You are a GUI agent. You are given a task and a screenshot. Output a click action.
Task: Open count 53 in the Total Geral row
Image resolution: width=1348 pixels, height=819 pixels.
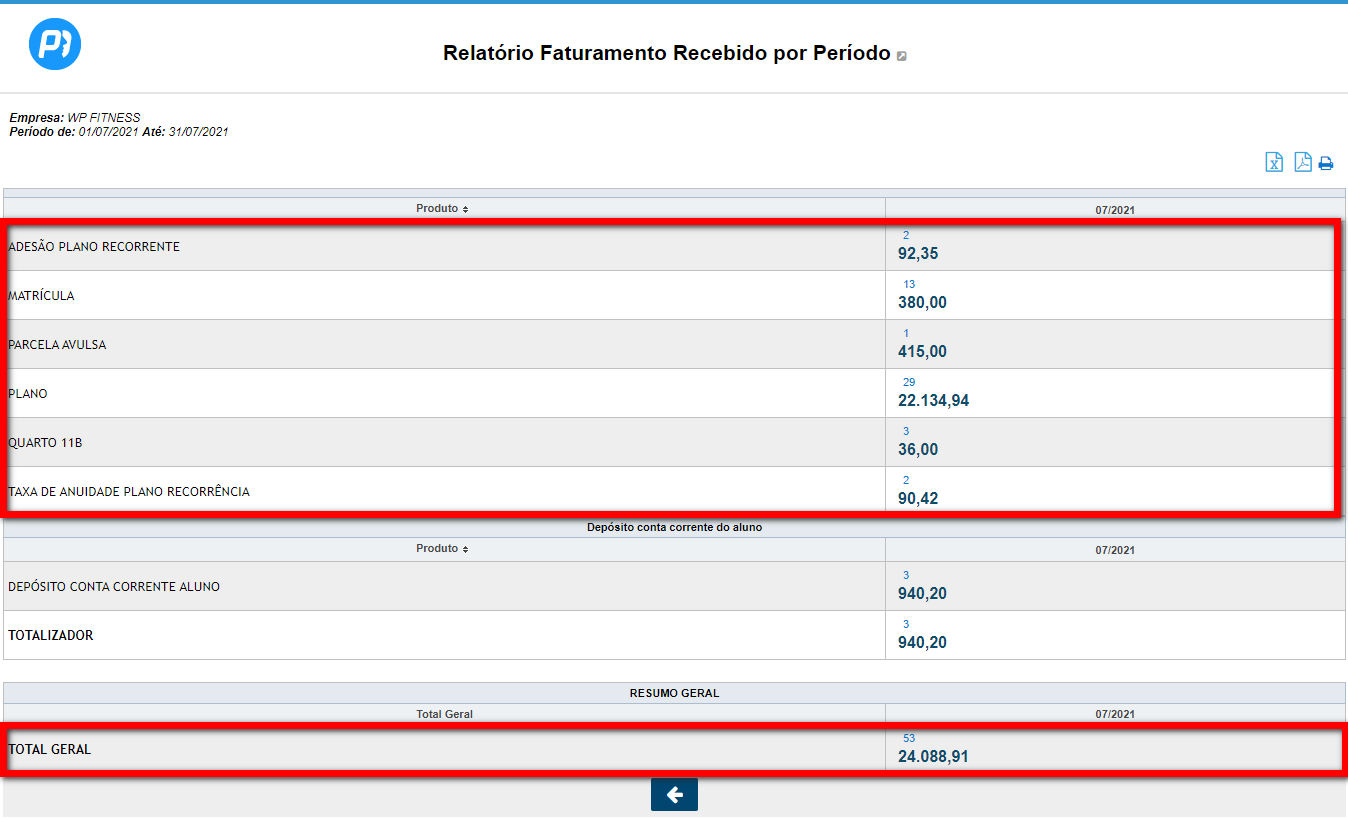pos(909,739)
